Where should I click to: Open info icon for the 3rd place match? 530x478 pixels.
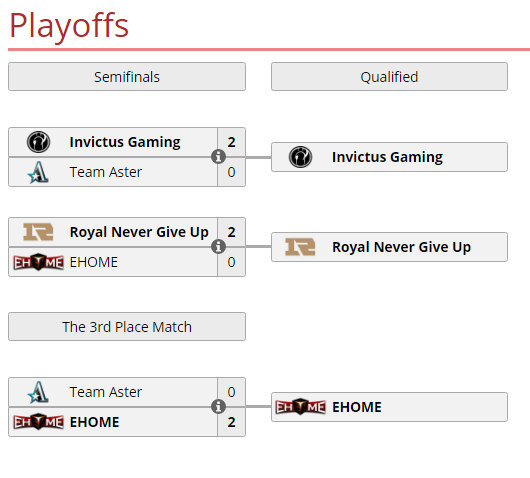click(218, 407)
